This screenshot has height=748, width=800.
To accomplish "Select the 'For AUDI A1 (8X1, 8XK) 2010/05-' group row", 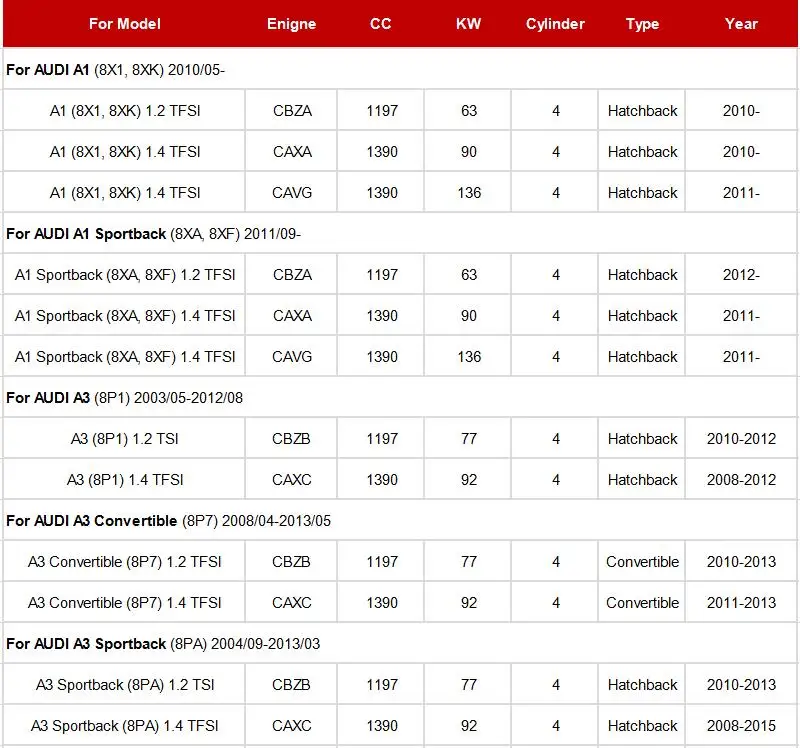I will pyautogui.click(x=400, y=69).
